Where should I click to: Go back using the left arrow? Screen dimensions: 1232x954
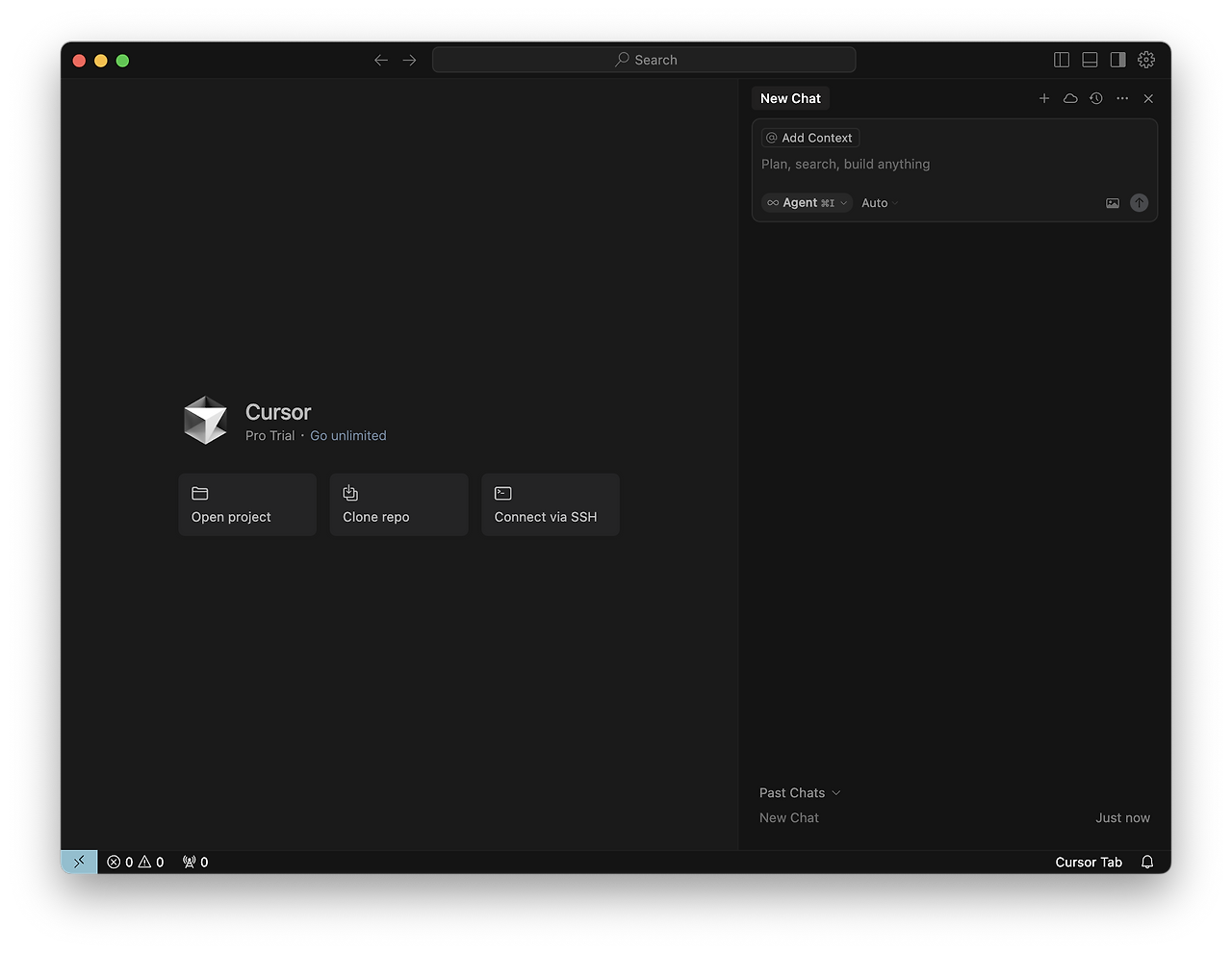click(381, 60)
